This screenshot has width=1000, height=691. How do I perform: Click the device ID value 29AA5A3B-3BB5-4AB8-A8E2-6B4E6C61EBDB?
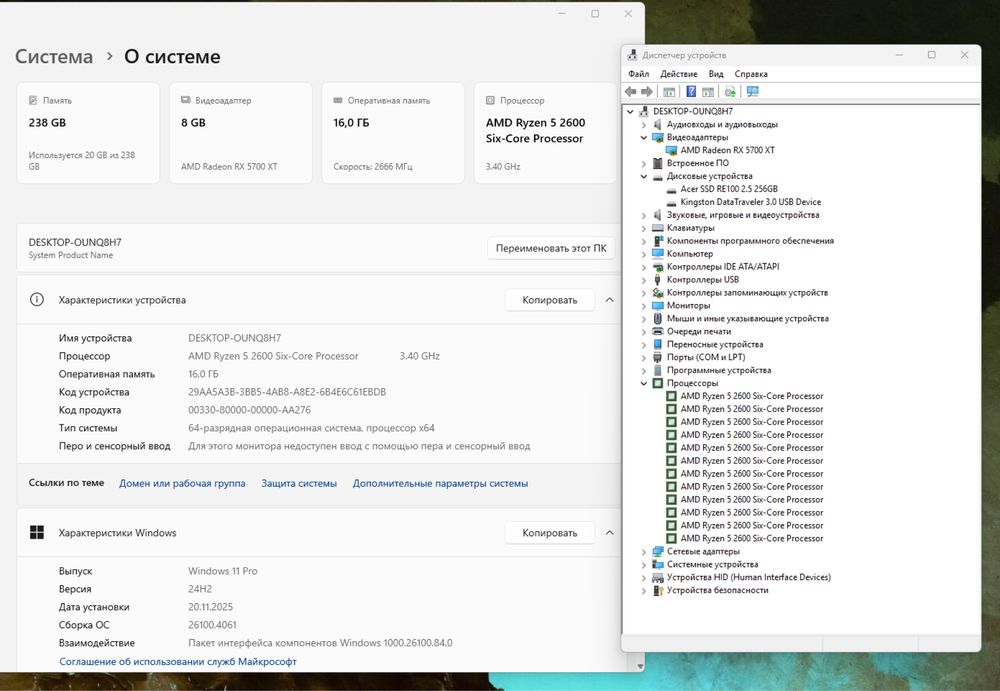coord(287,392)
